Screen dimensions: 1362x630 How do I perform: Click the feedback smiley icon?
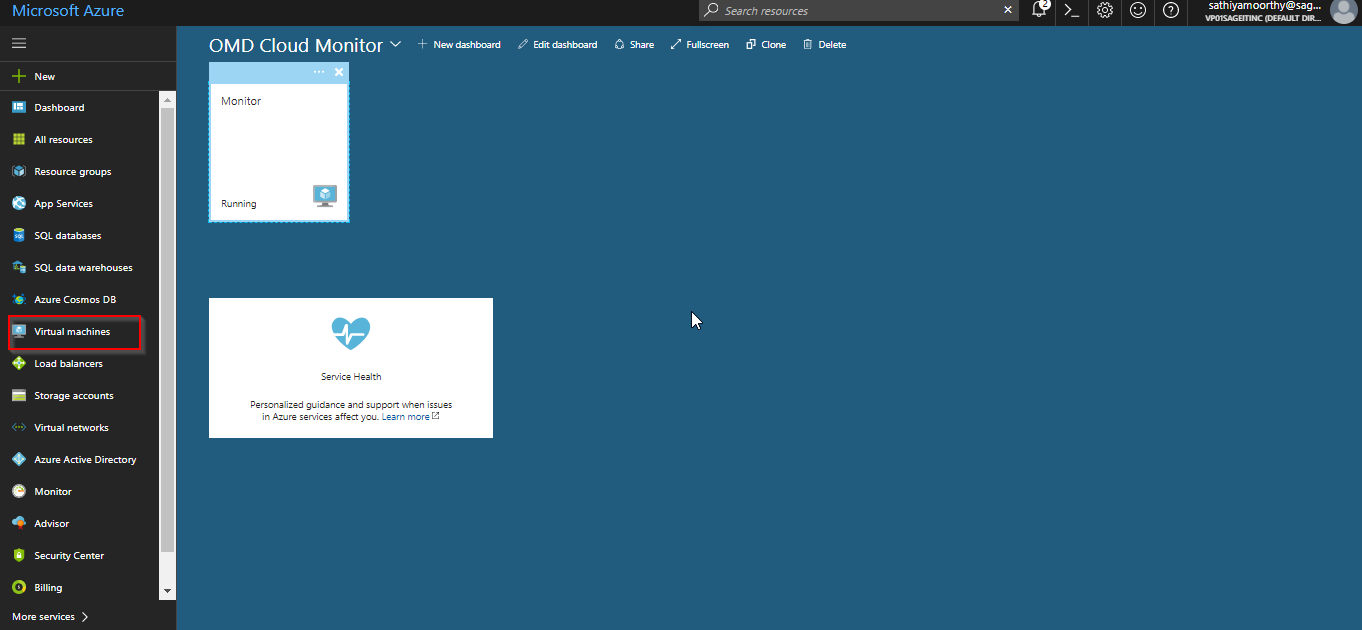[1138, 11]
